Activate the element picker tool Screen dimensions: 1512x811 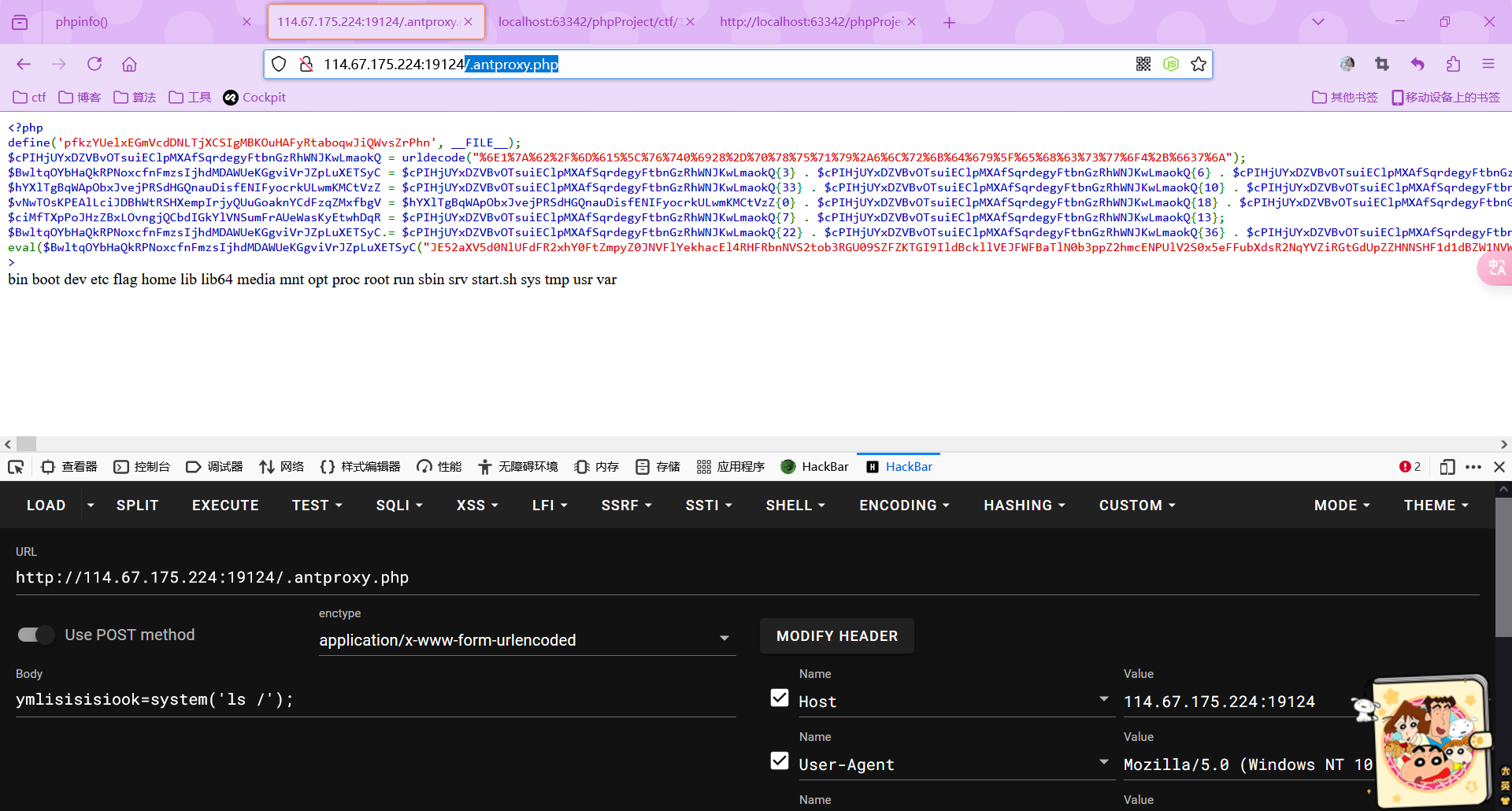pyautogui.click(x=16, y=467)
